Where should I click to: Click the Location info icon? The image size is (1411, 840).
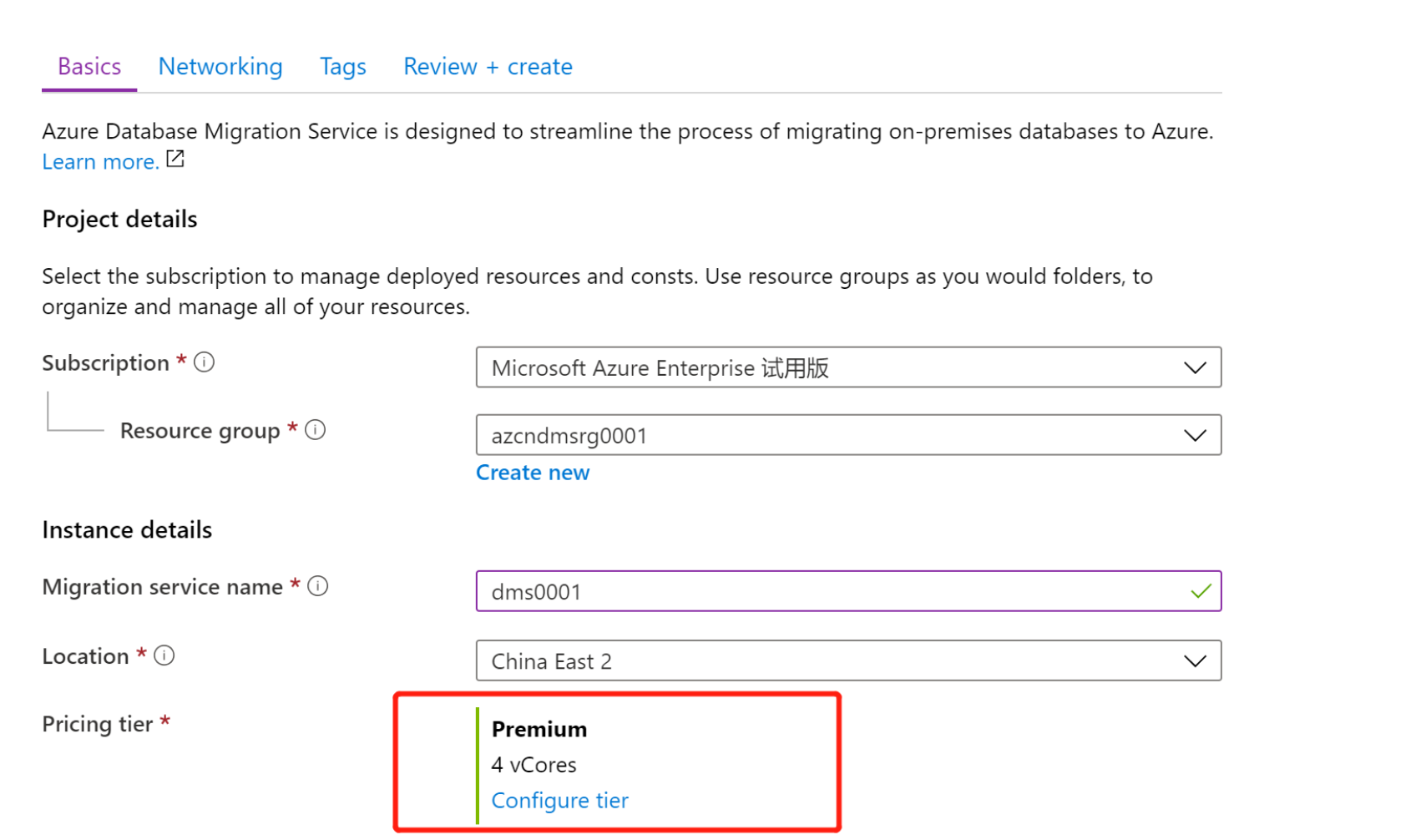[164, 655]
